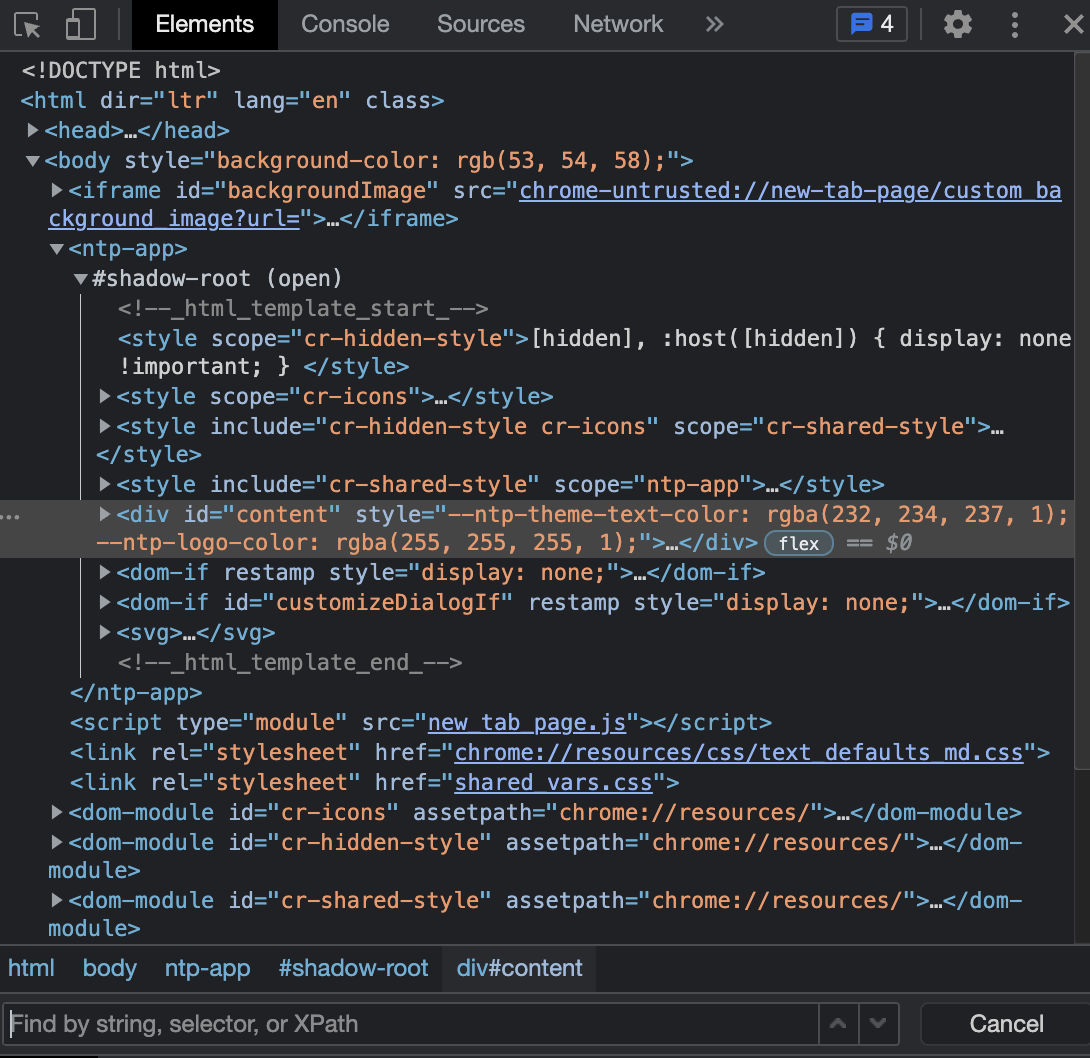Open the Console drawer with 4 messages
Screen dimensions: 1090x1058
point(871,24)
